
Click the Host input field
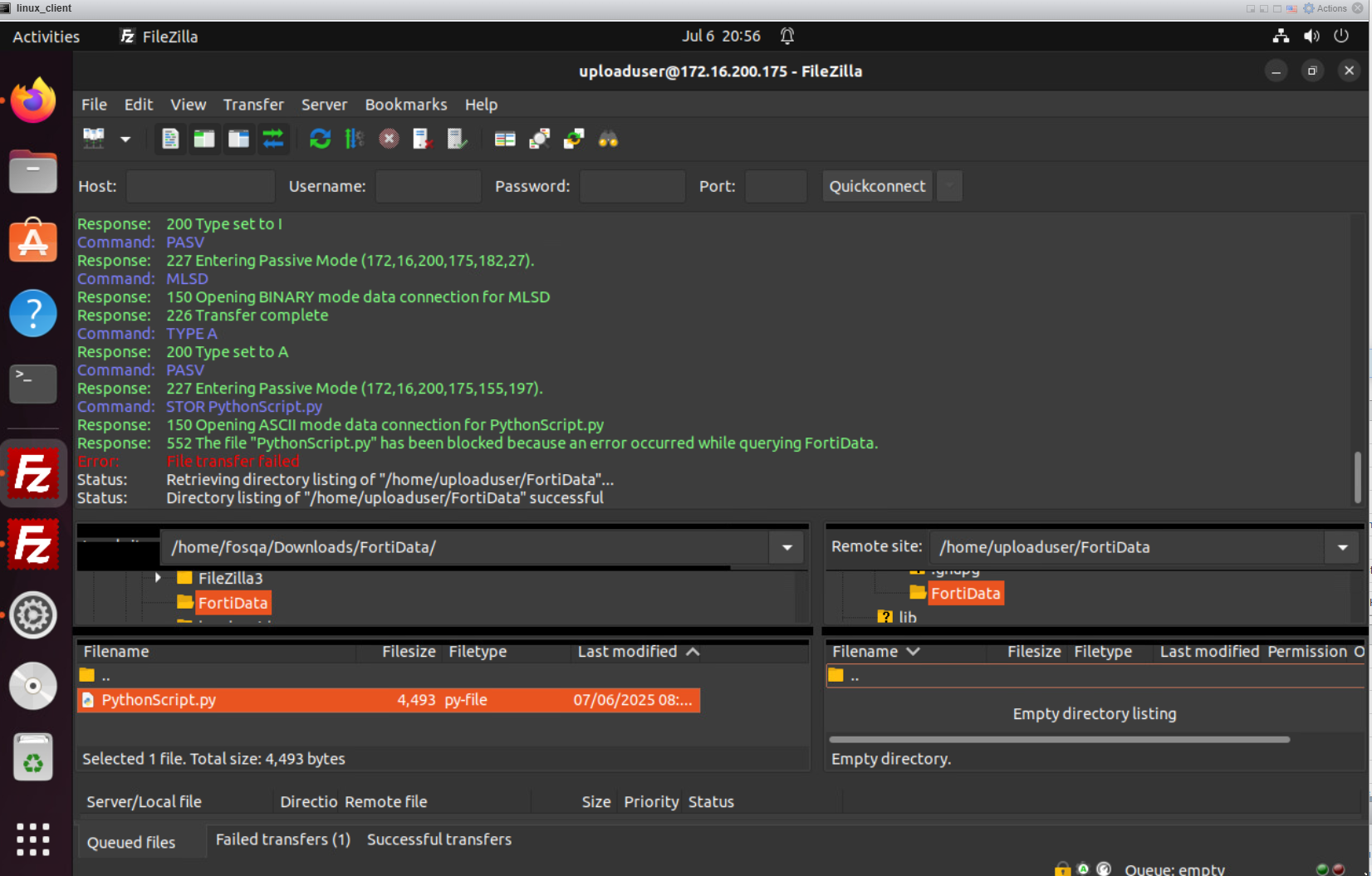[200, 186]
